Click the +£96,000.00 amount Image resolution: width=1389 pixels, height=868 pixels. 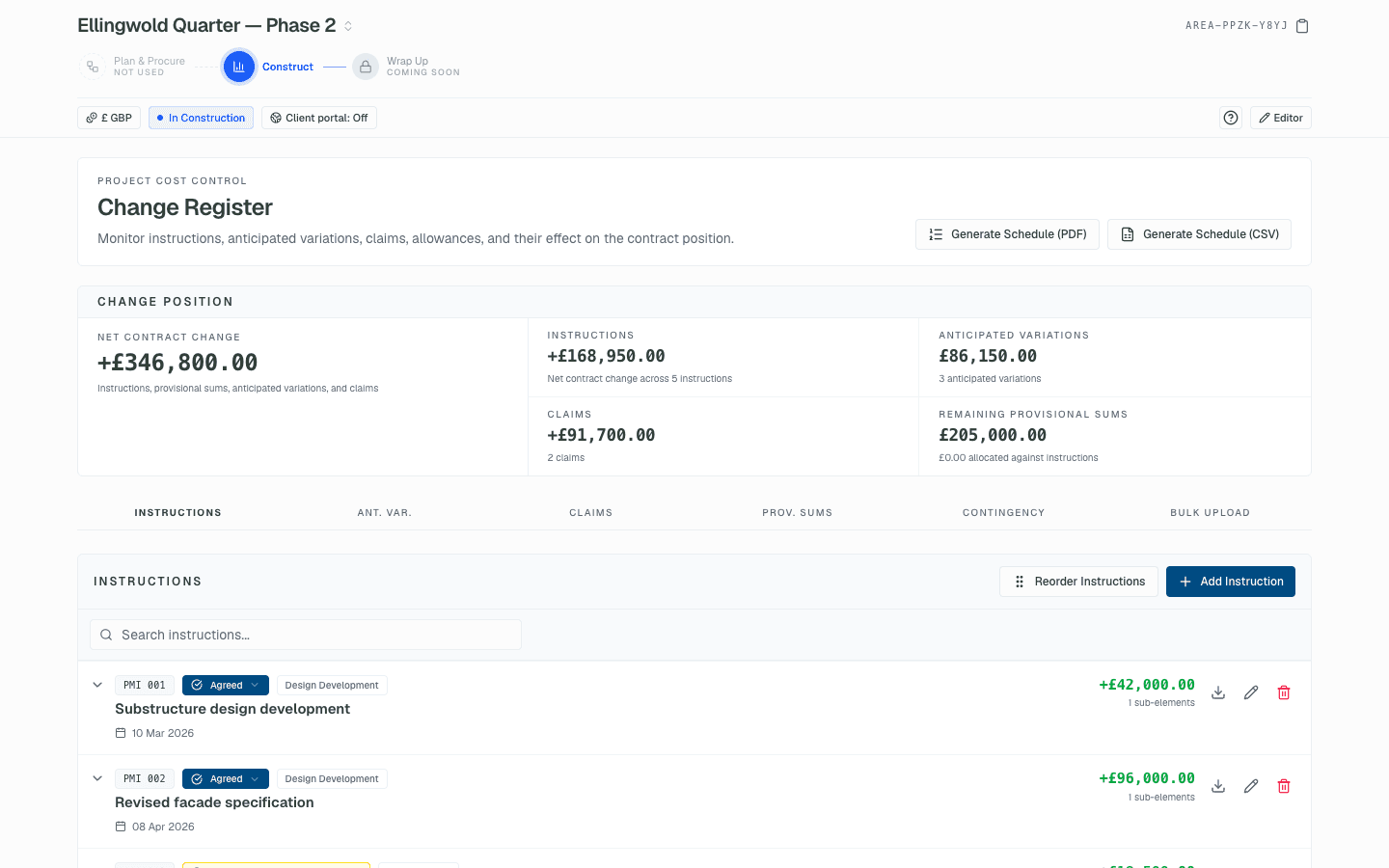pos(1147,778)
